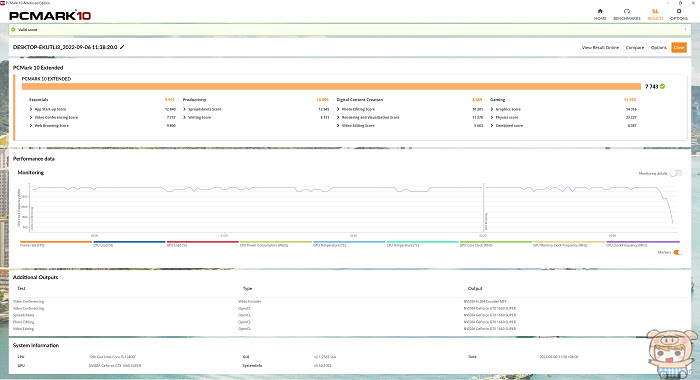
Task: Expand Video Editing Score row
Action: (x=338, y=126)
